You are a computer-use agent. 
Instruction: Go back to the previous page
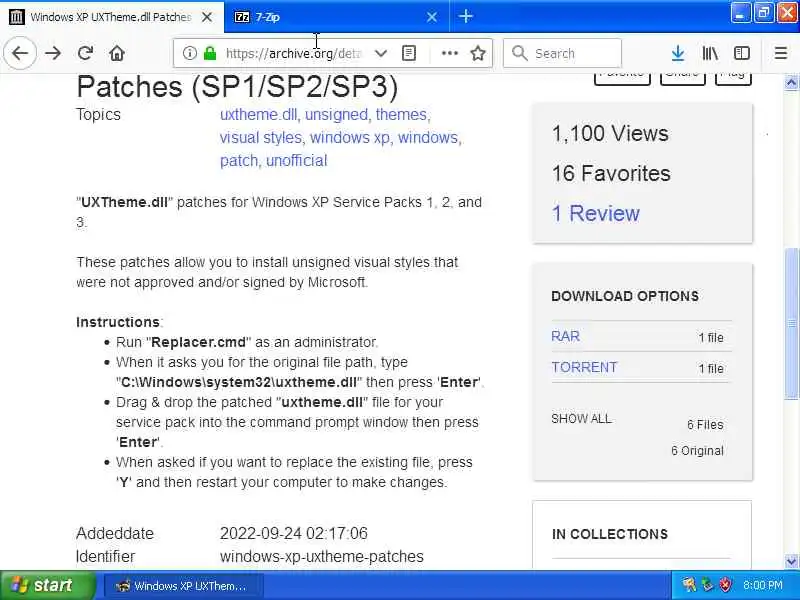coord(20,53)
